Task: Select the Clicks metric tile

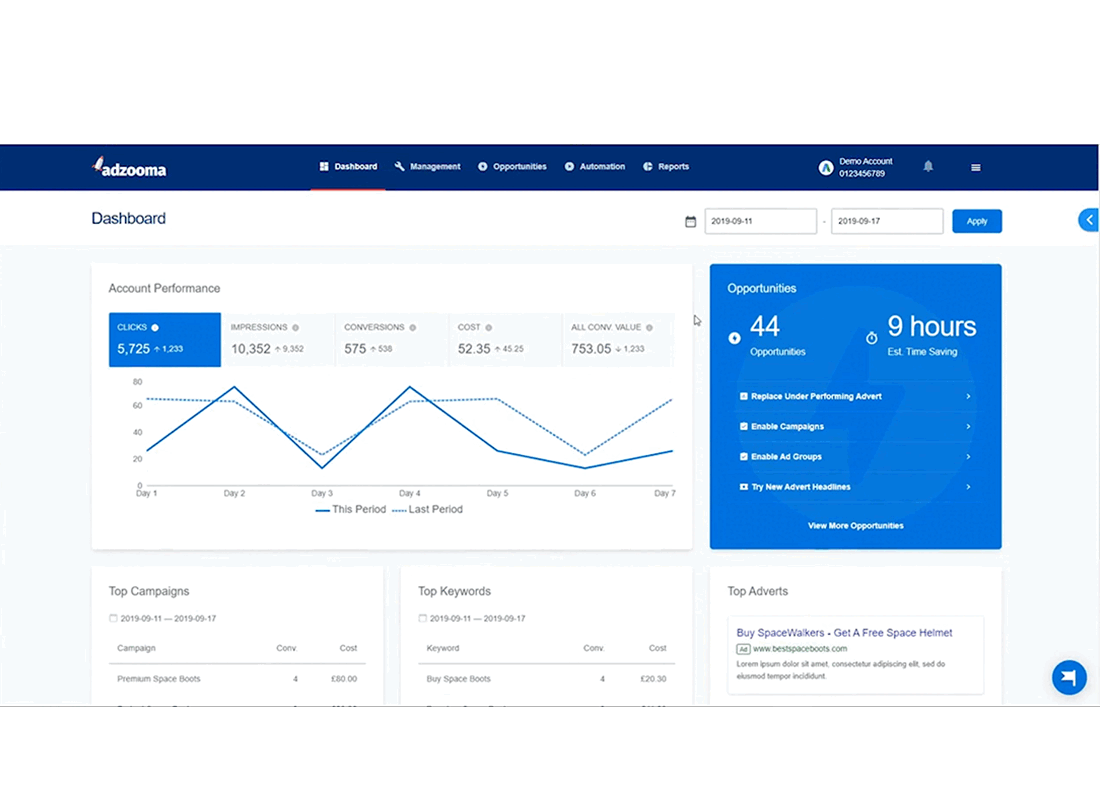Action: pyautogui.click(x=165, y=339)
